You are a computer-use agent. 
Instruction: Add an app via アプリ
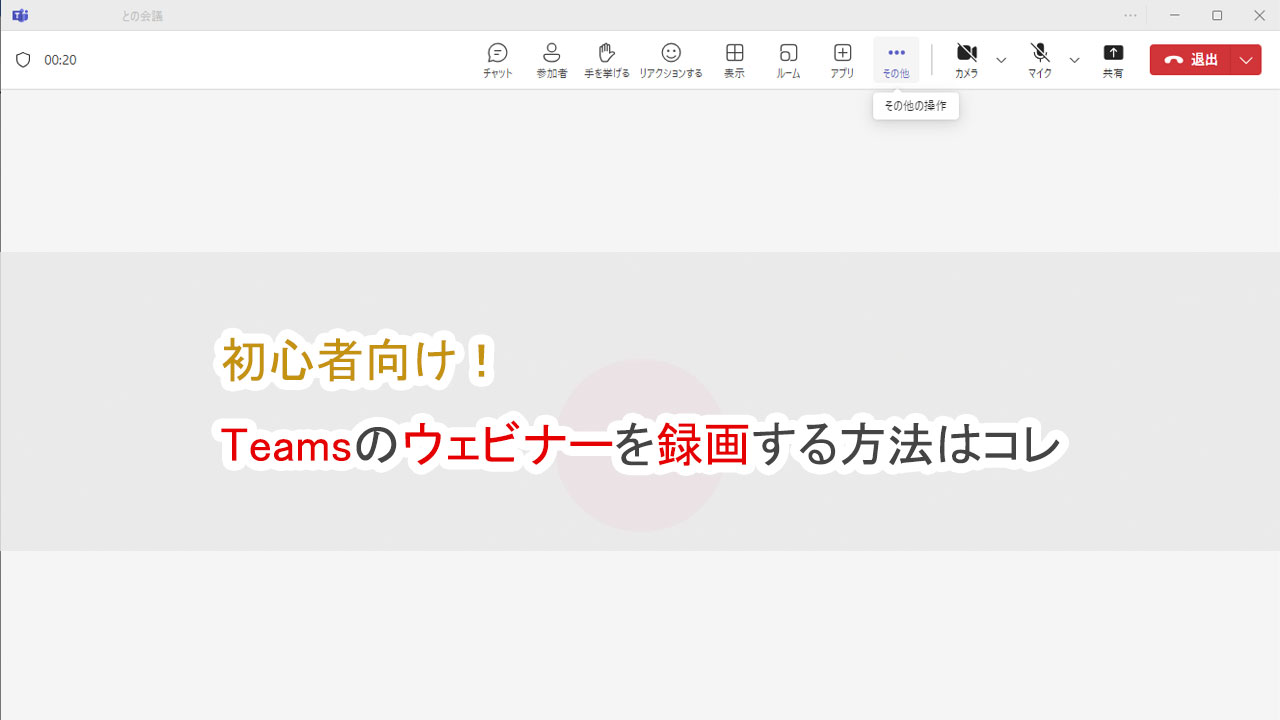click(x=842, y=59)
